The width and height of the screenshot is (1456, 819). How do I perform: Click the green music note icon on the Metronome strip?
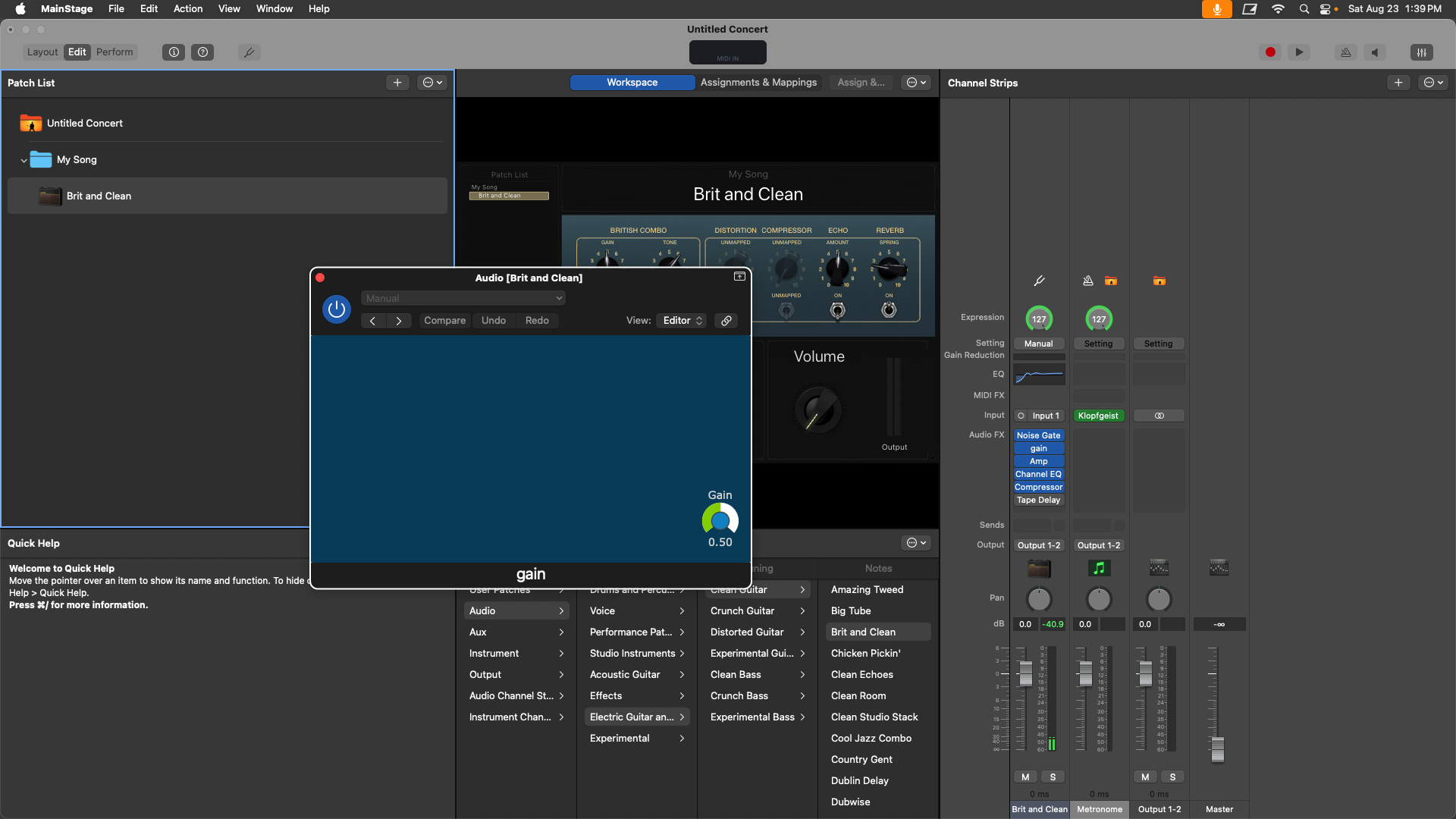click(x=1099, y=568)
